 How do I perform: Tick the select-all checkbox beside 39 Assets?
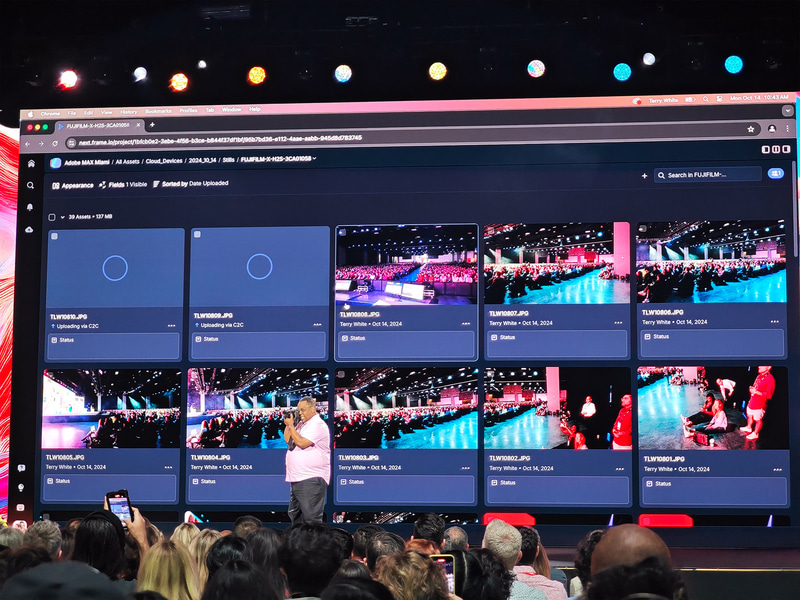(x=52, y=217)
